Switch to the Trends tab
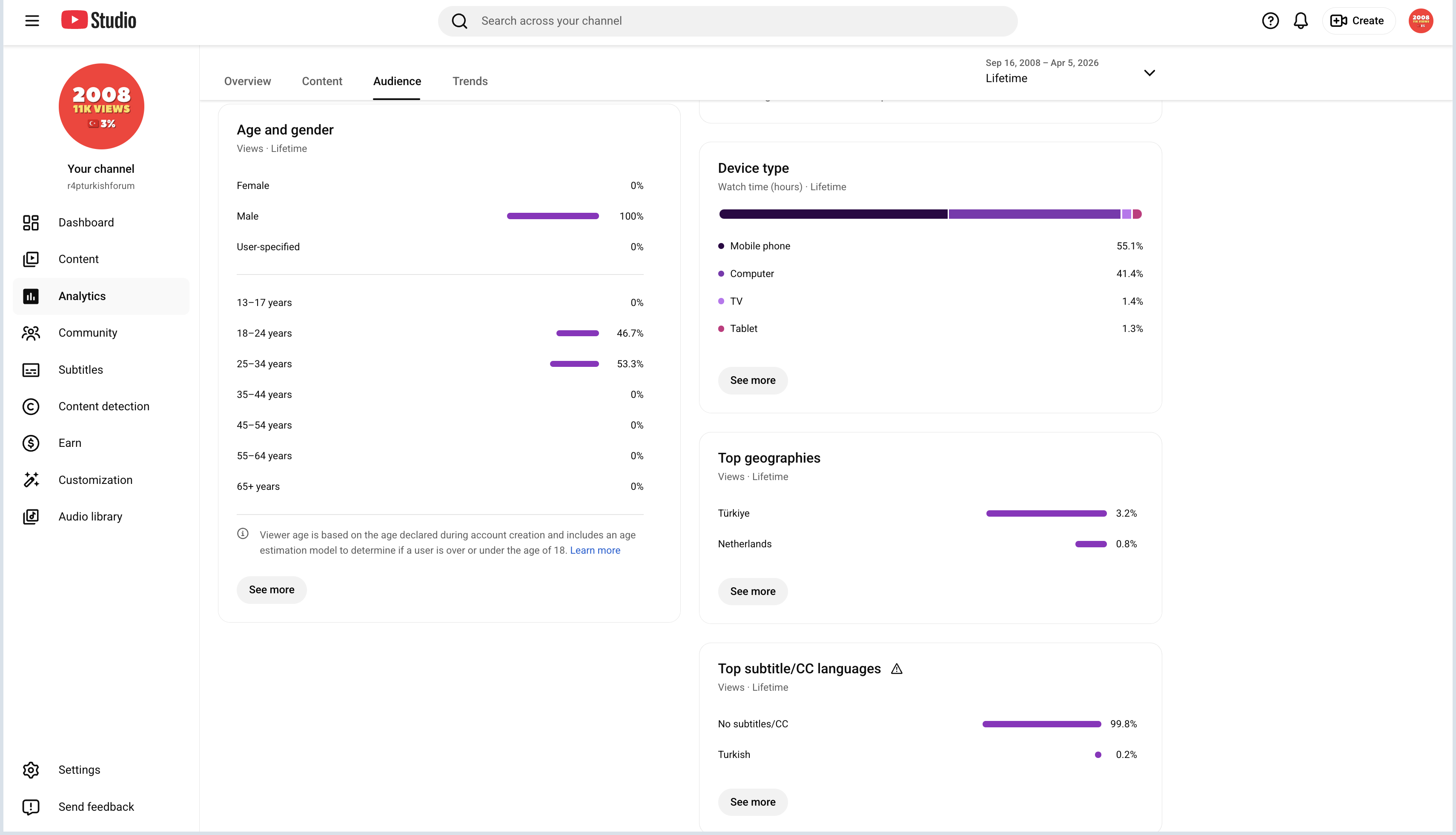Screen dimensions: 1456x835 [470, 81]
